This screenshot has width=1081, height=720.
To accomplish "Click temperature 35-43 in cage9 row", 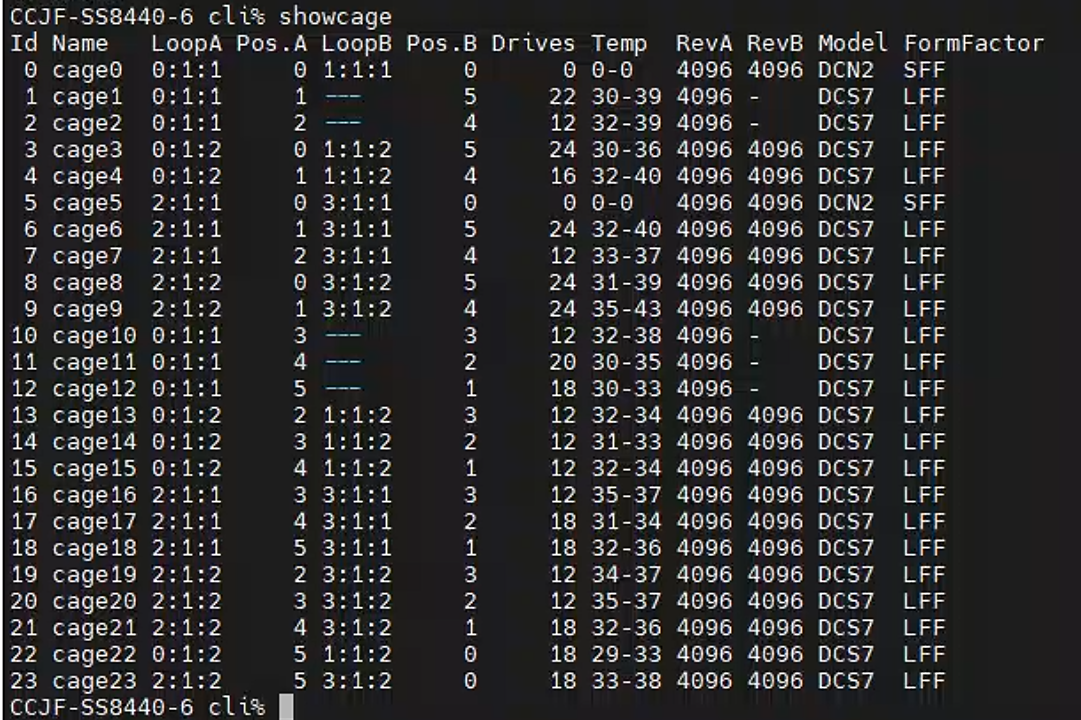I will (x=626, y=309).
